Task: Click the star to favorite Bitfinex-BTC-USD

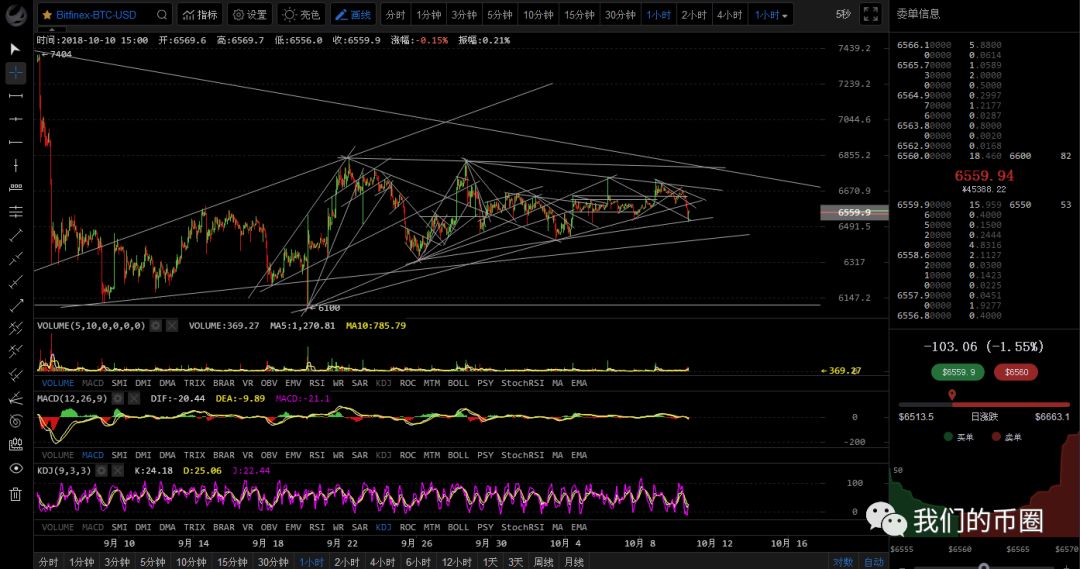Action: tap(46, 14)
